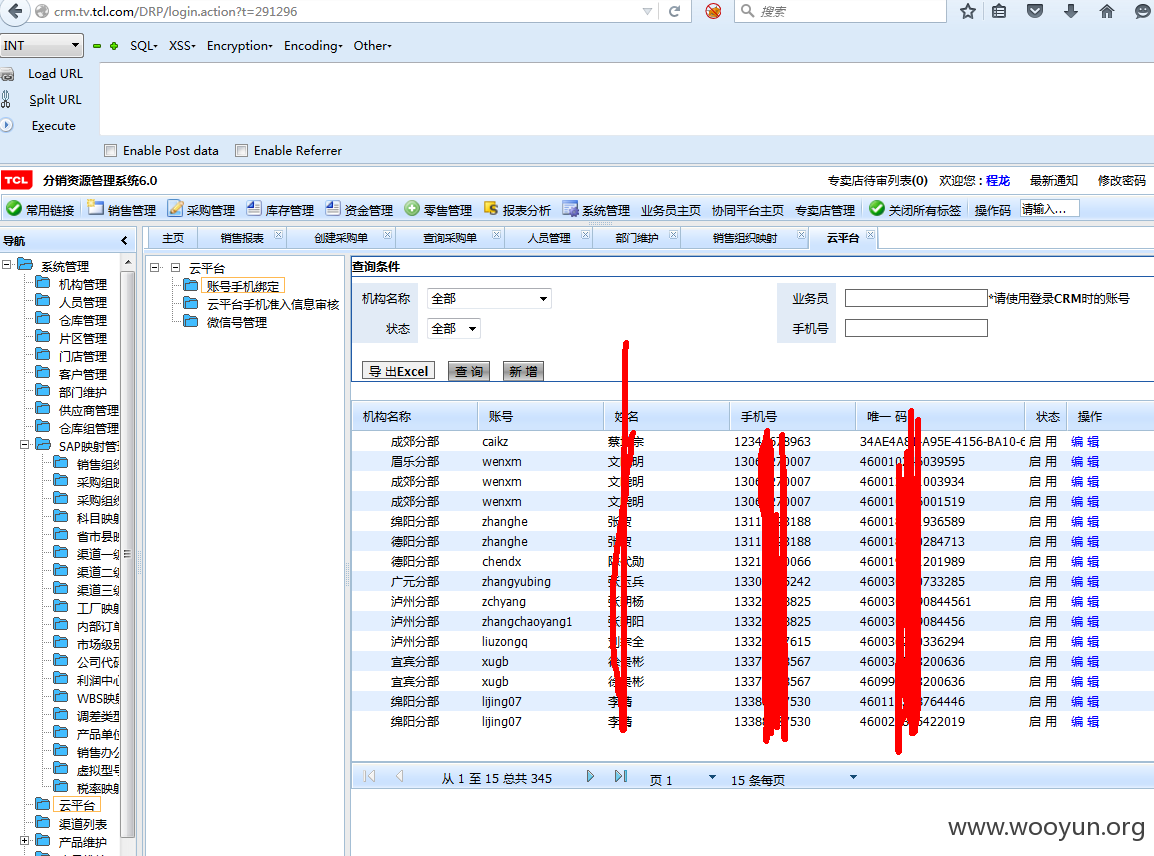Open 专卖店待审列表(0) link

[x=877, y=180]
